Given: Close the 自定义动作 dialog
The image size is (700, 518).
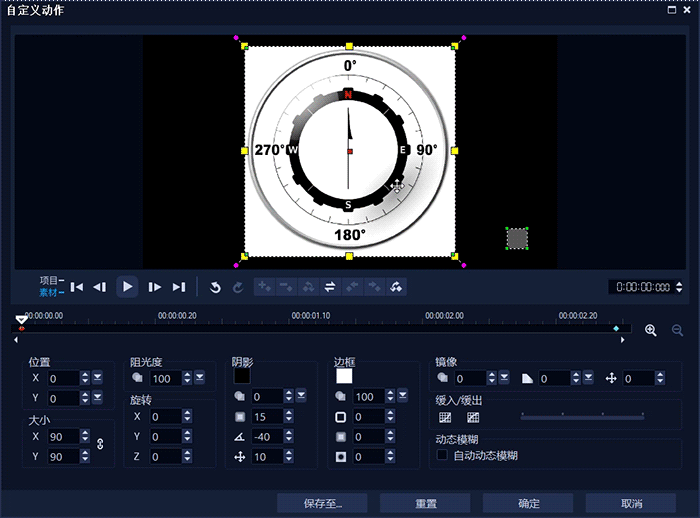Looking at the screenshot, I should point(687,10).
